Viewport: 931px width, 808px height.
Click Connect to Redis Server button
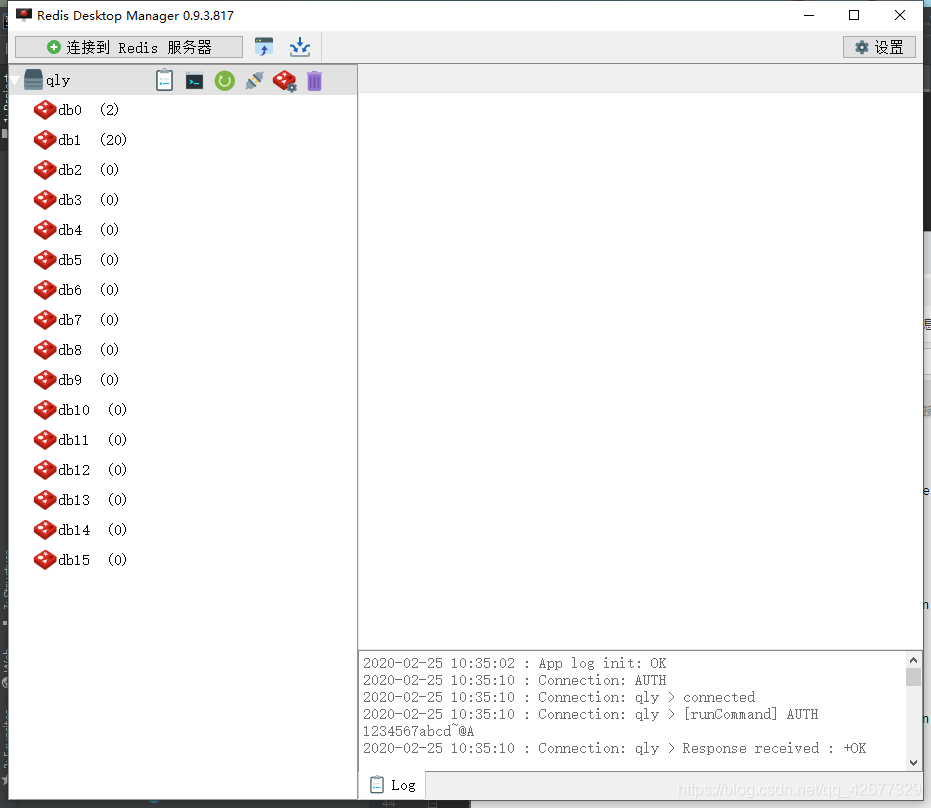tap(129, 47)
